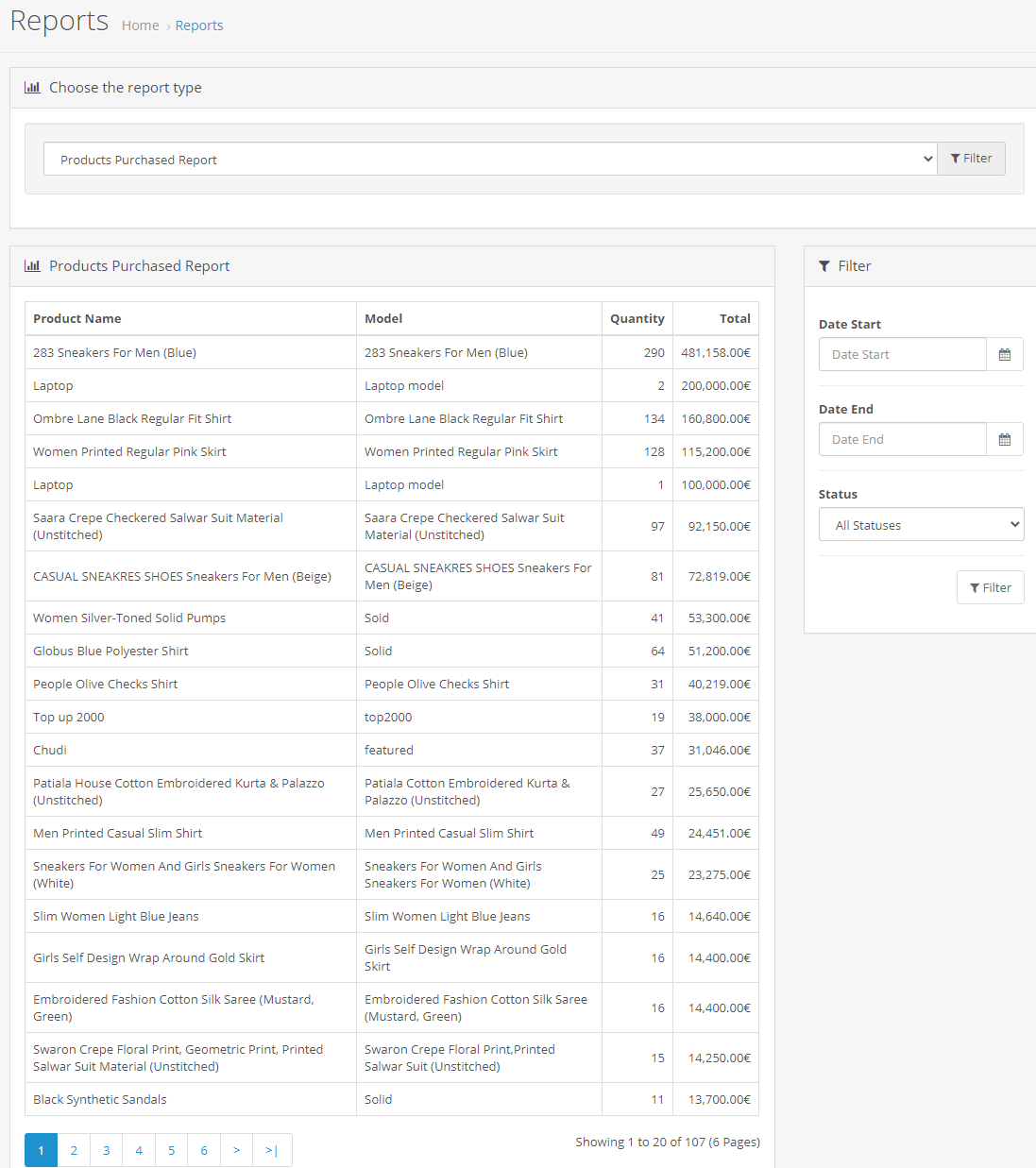Expand the All Statuses dropdown

922,524
